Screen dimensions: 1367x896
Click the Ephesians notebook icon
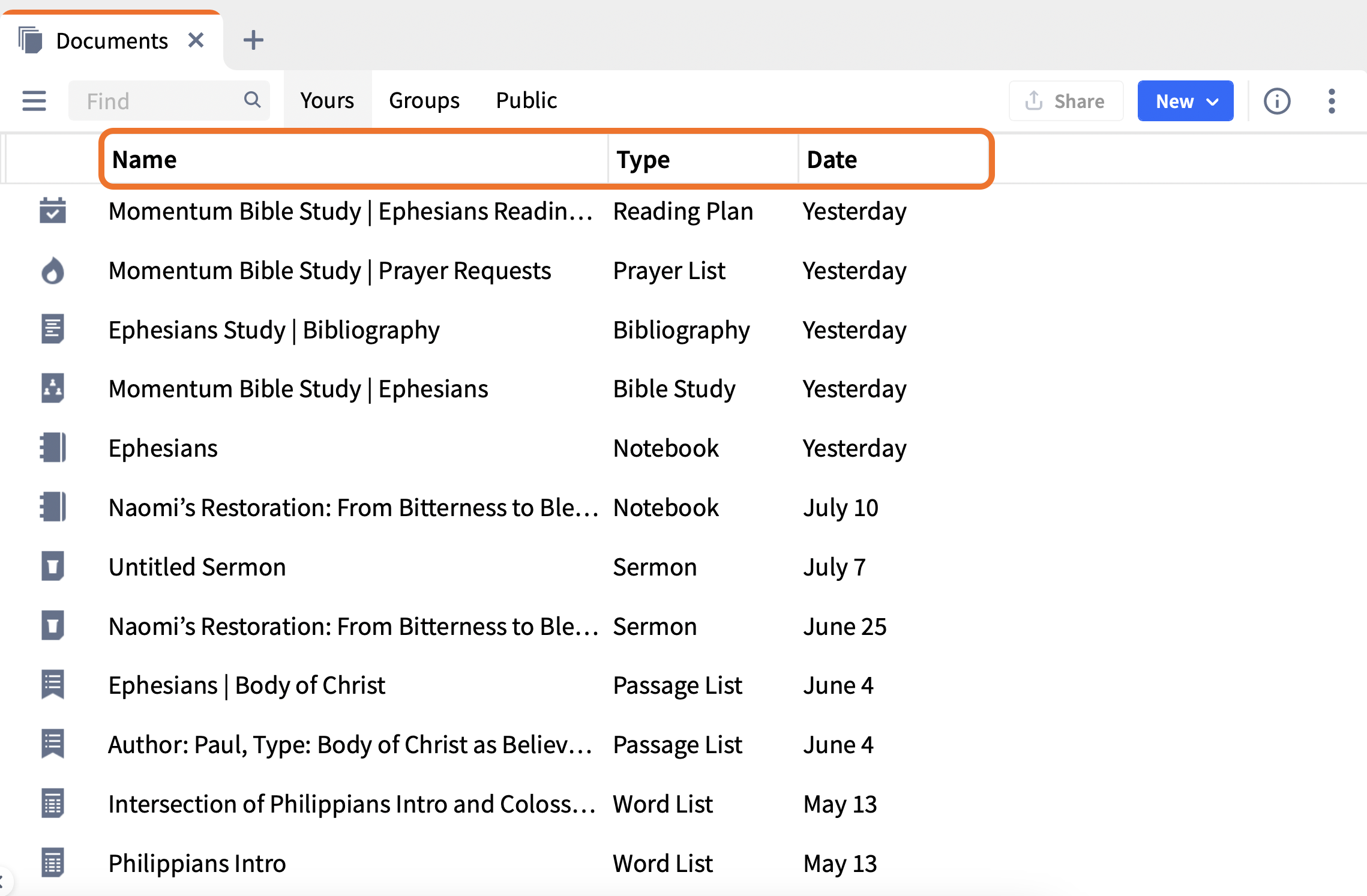[53, 448]
